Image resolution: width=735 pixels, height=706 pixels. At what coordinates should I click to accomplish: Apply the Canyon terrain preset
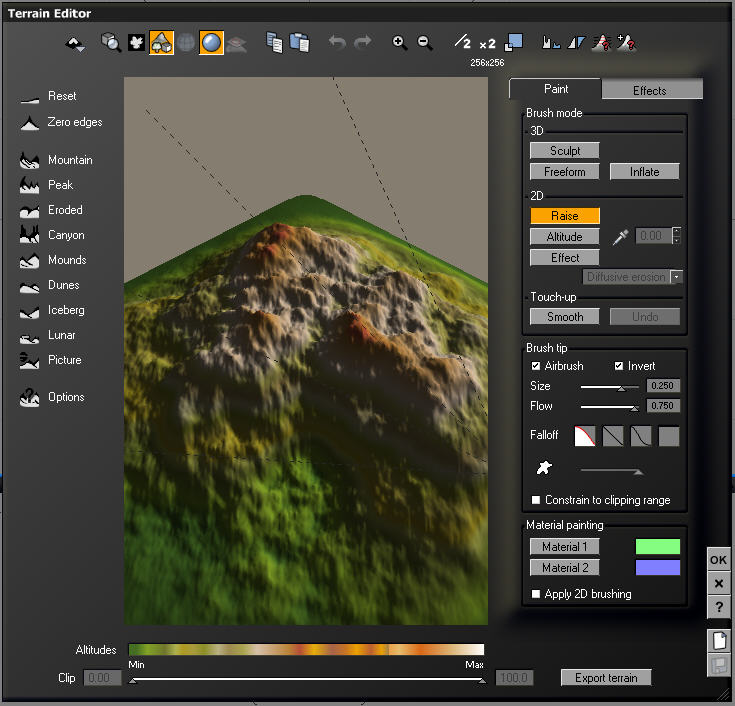66,235
